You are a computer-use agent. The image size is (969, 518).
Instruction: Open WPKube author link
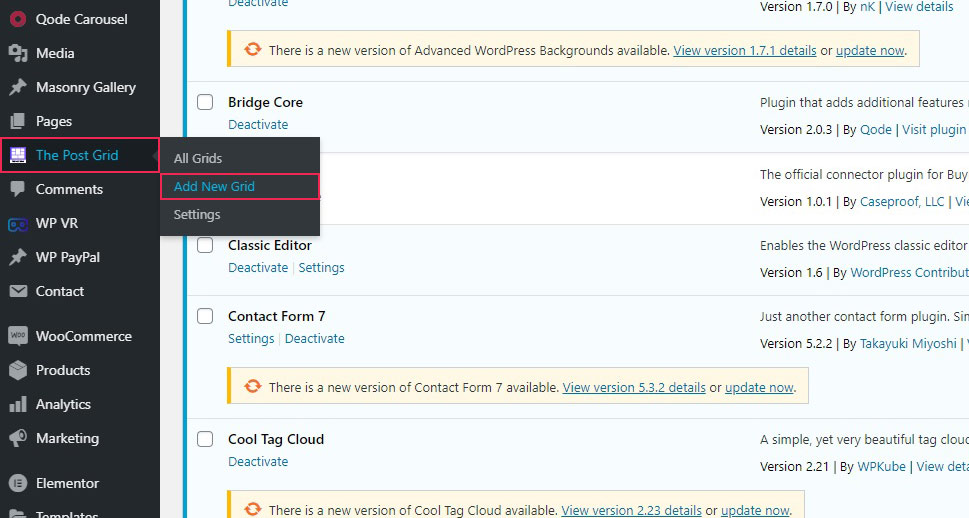(882, 467)
